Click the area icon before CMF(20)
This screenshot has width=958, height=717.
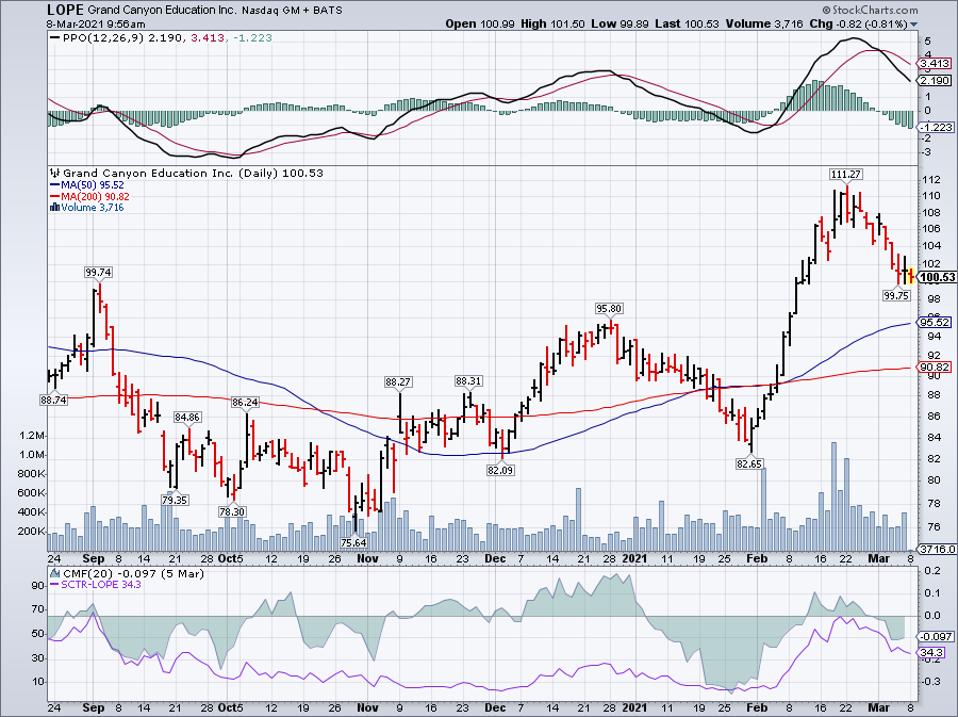[x=55, y=573]
